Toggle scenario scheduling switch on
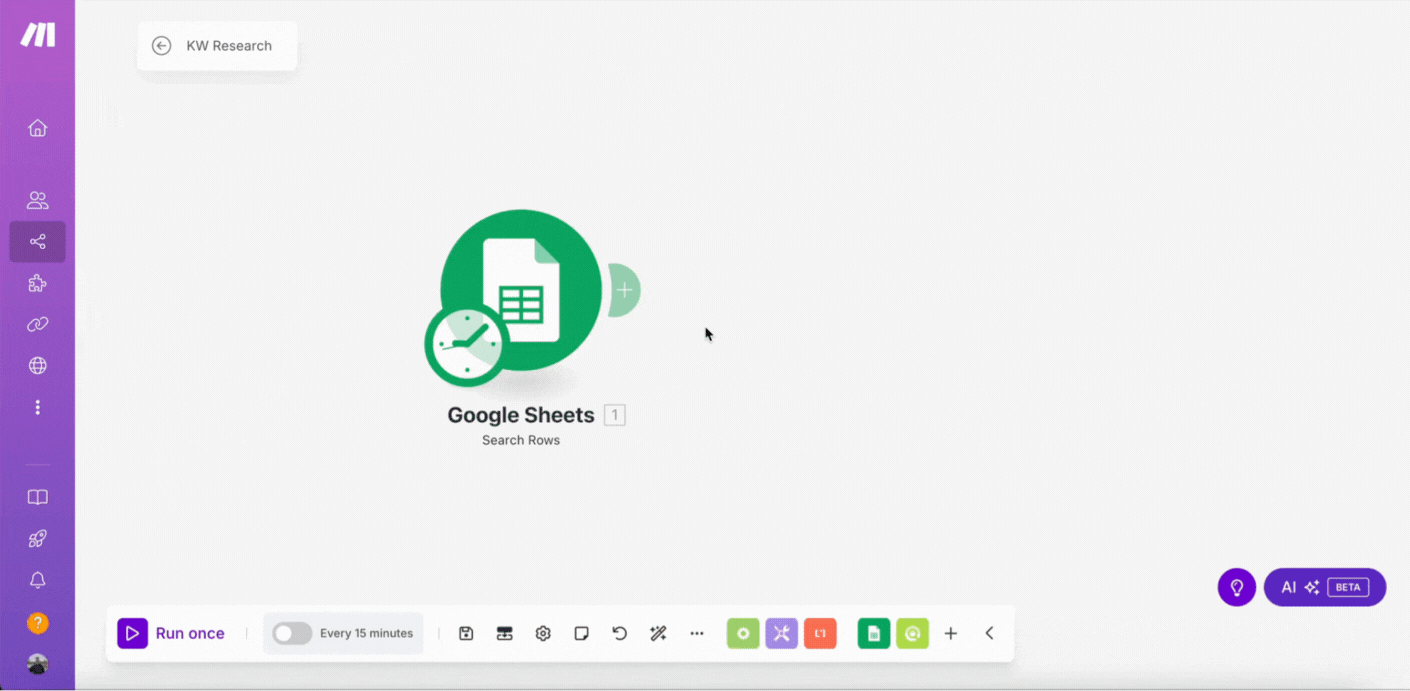This screenshot has height=691, width=1410. point(292,633)
